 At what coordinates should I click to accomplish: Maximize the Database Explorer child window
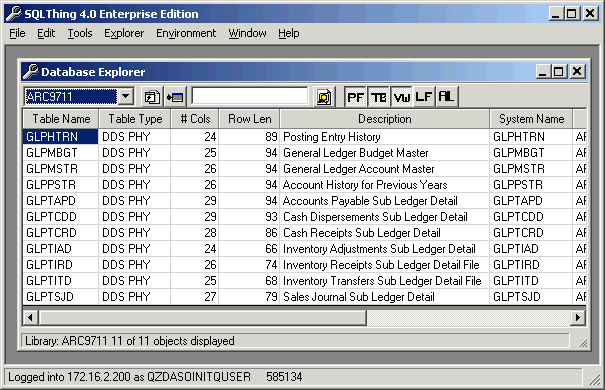point(558,71)
